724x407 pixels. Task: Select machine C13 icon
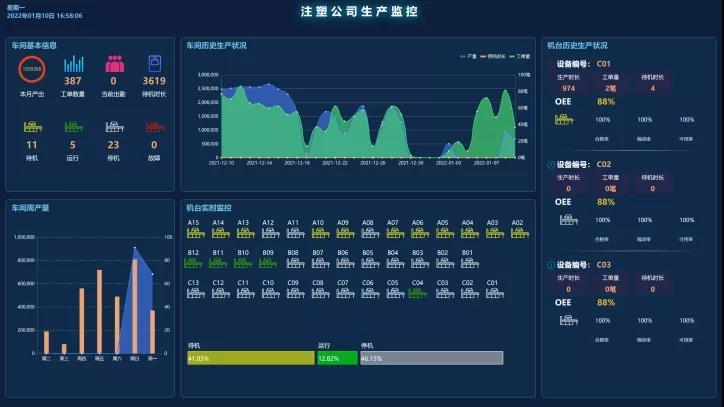pos(195,293)
